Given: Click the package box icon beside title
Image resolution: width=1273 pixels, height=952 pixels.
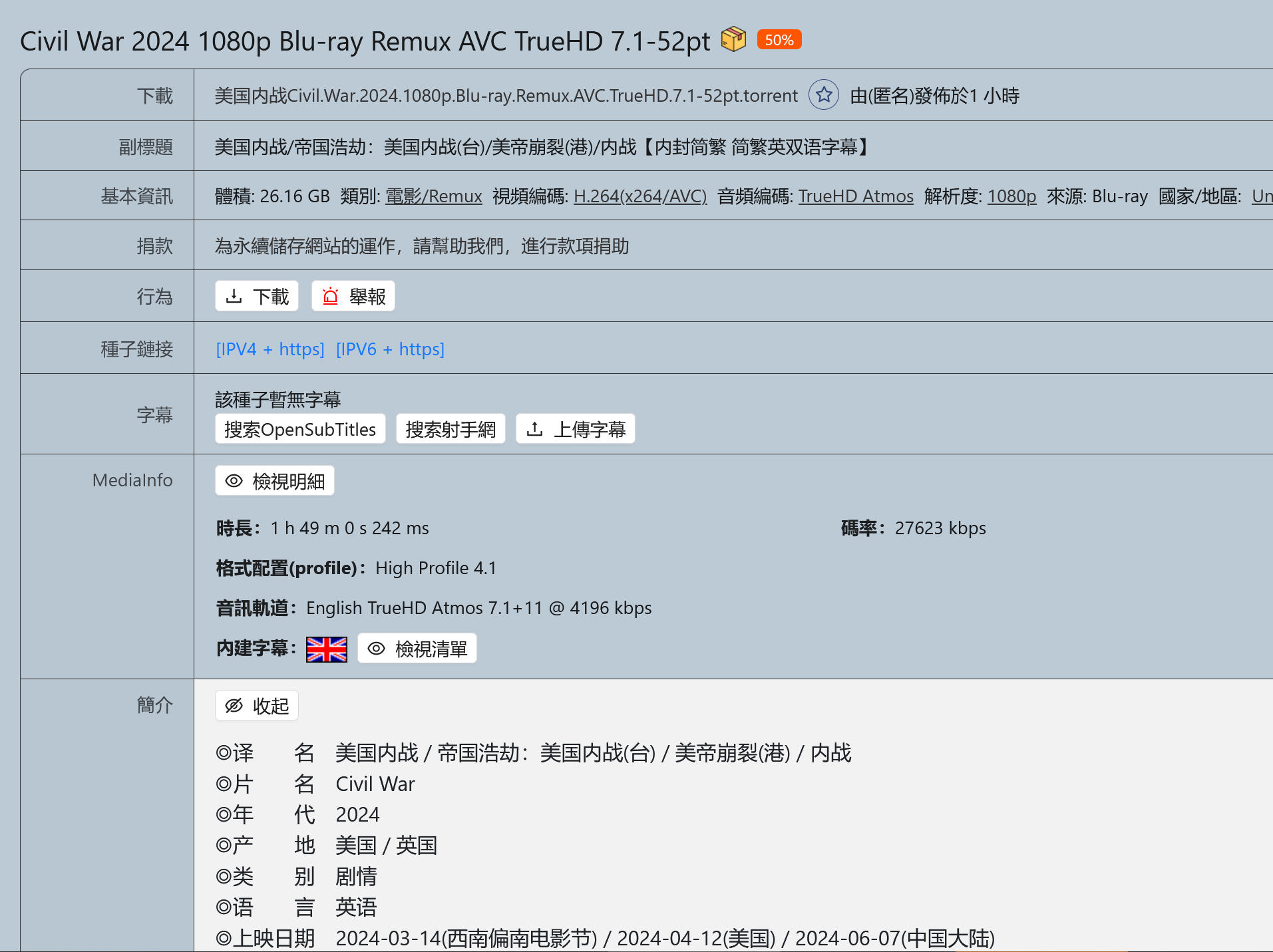Looking at the screenshot, I should point(733,39).
